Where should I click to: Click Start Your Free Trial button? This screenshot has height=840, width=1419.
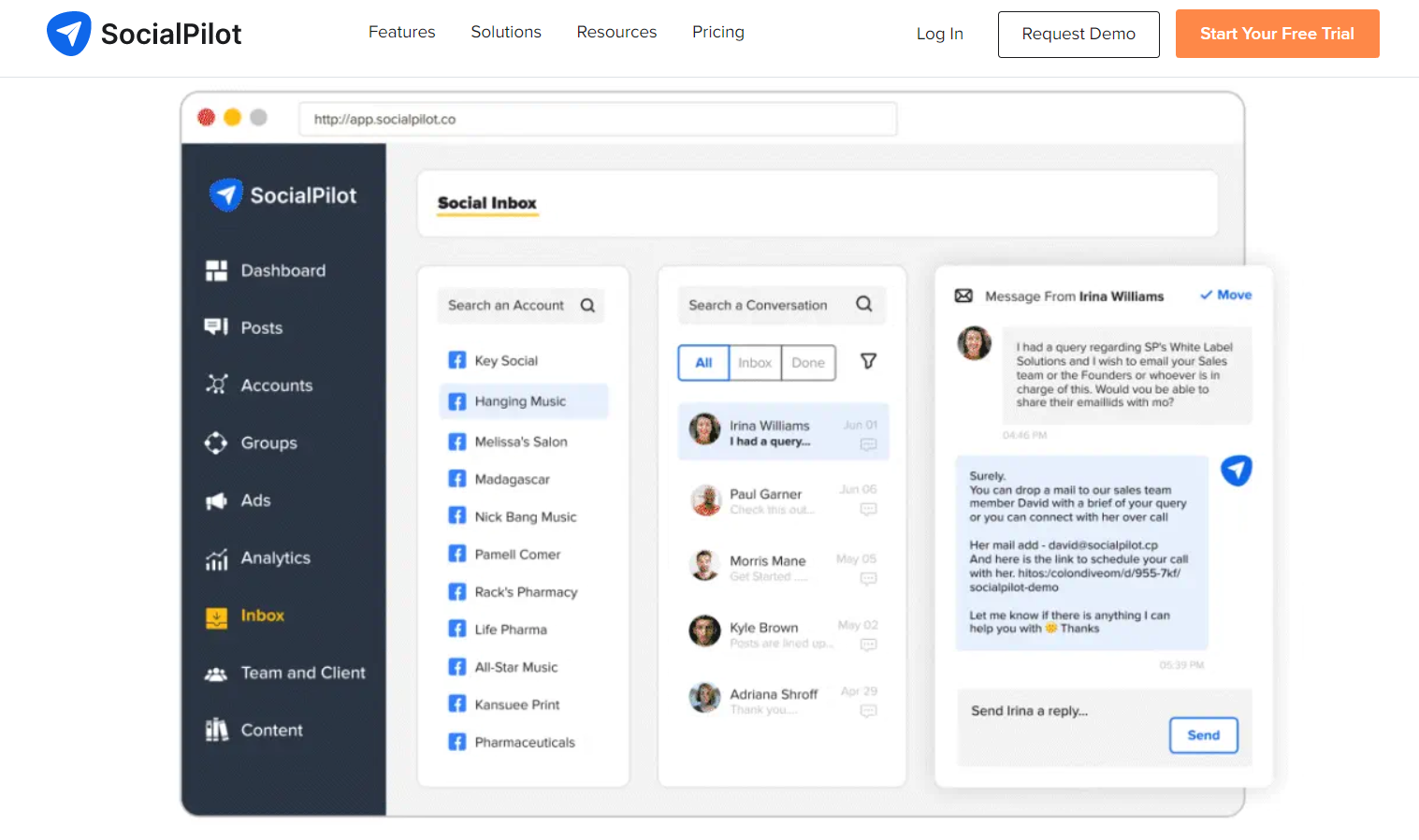pyautogui.click(x=1277, y=34)
